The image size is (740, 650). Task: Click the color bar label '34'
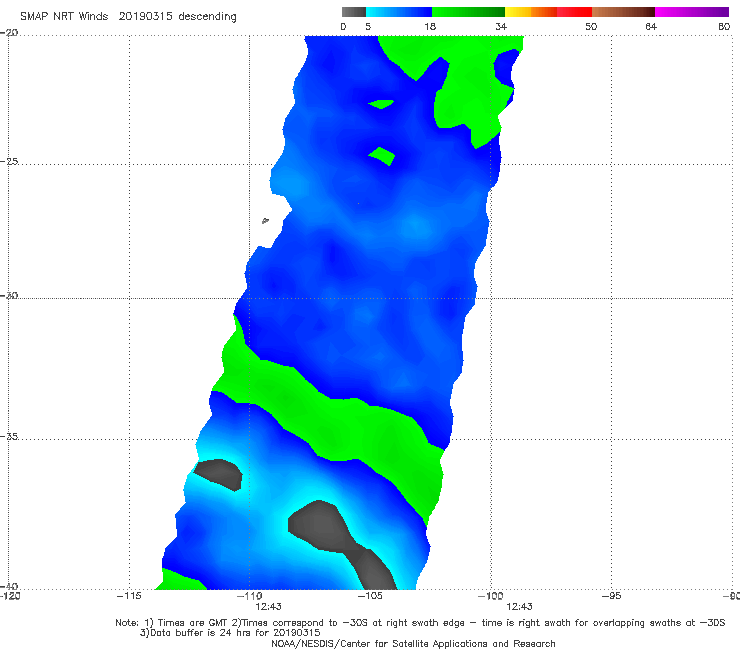click(x=501, y=26)
